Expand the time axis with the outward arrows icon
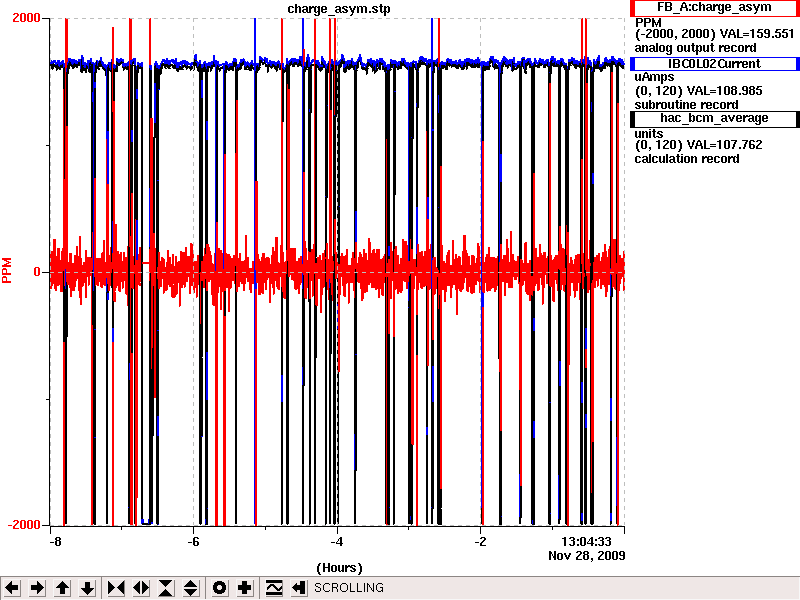The width and height of the screenshot is (800, 600). (141, 588)
